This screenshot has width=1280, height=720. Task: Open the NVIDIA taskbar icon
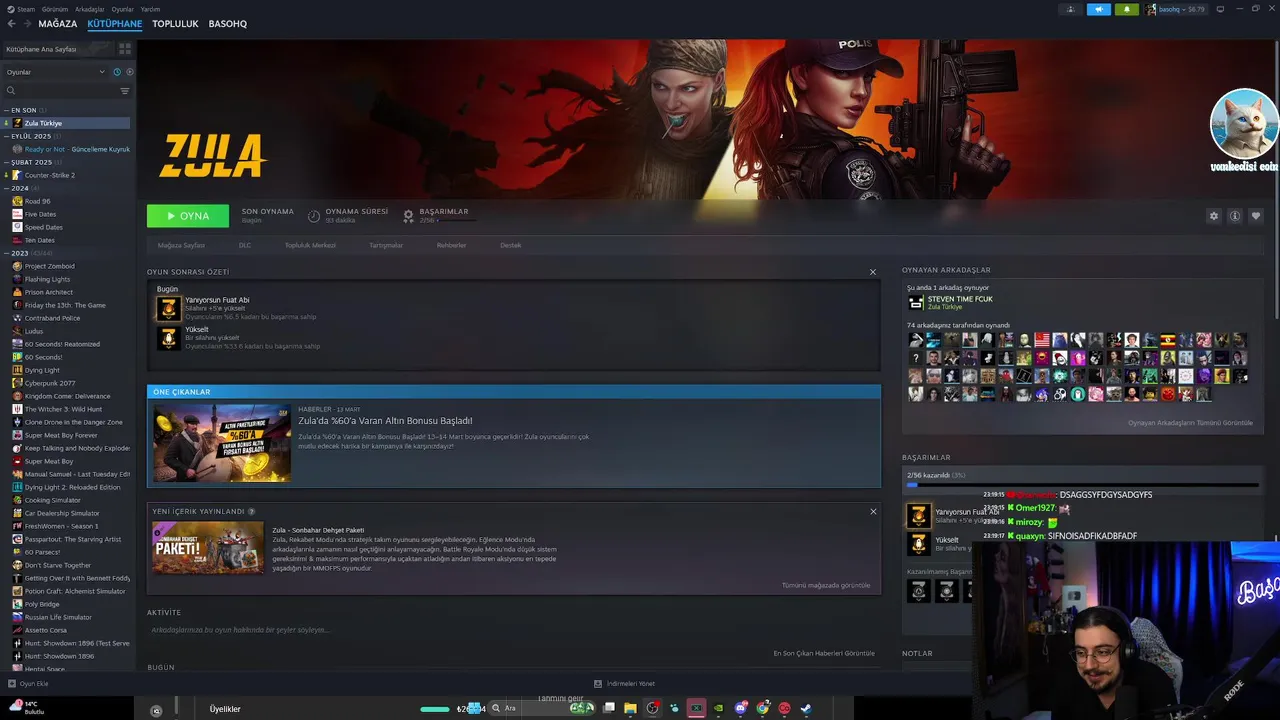click(x=718, y=708)
